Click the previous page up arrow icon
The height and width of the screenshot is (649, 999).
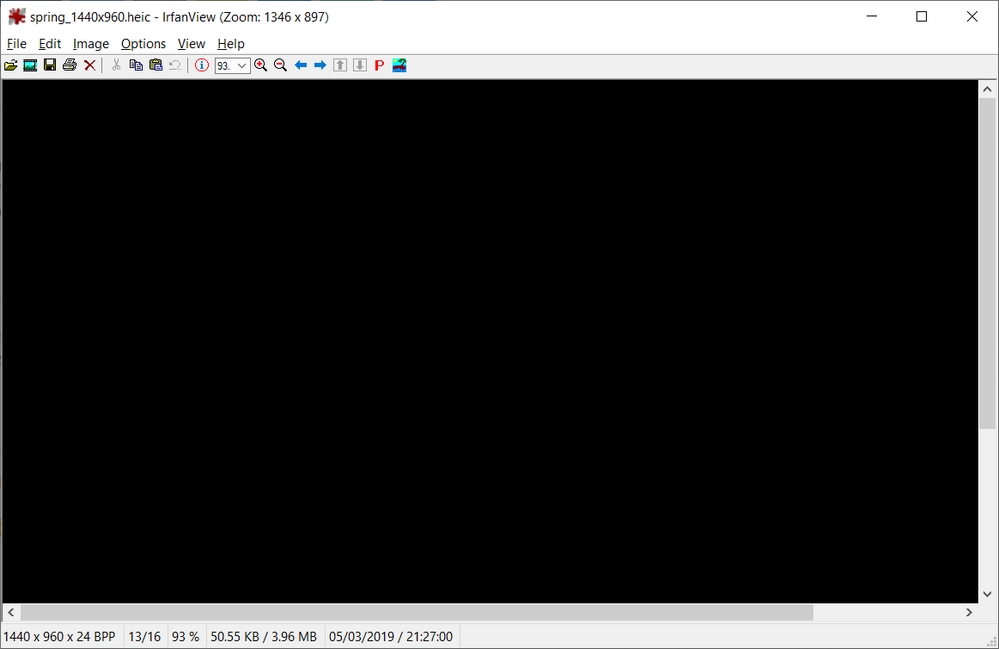340,65
